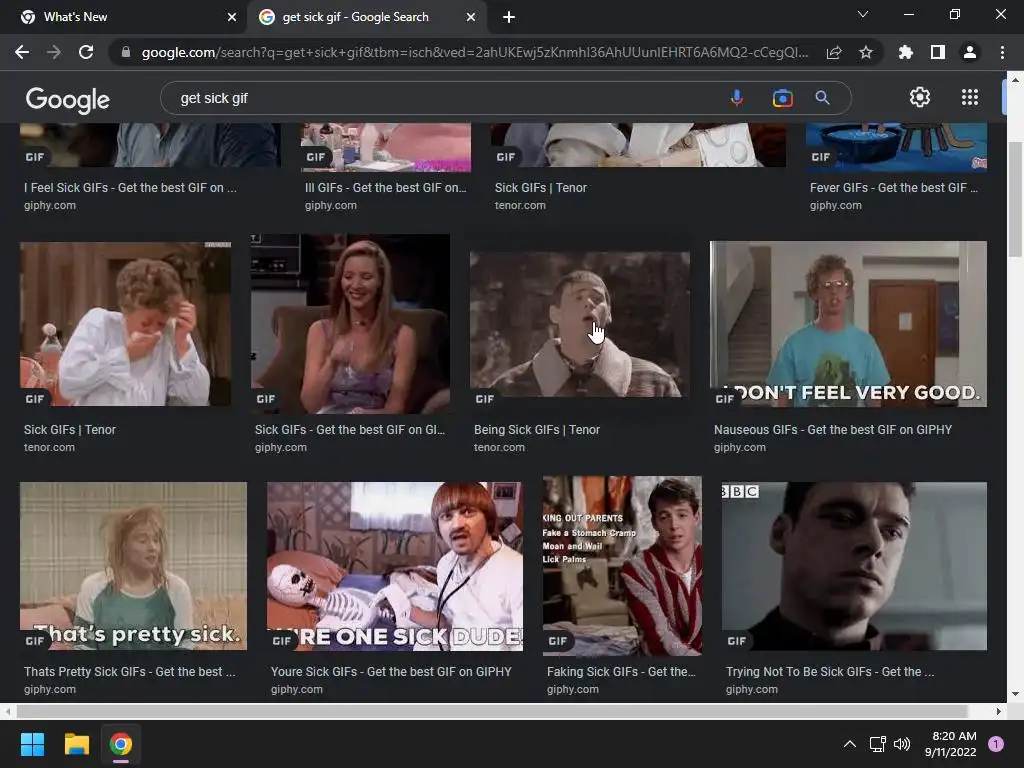Open the Fever GIFs result link

(x=893, y=187)
